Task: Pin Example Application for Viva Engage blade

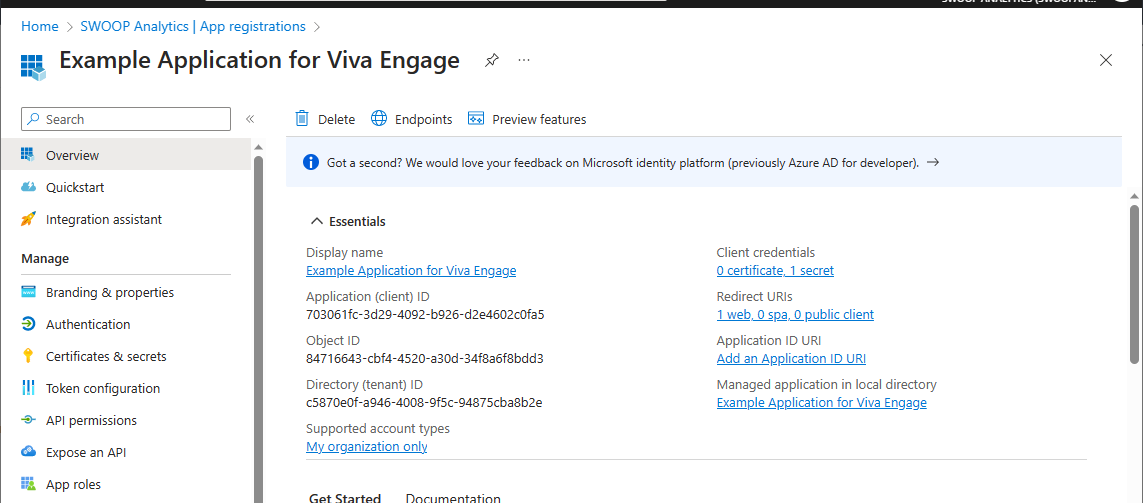Action: pyautogui.click(x=492, y=61)
